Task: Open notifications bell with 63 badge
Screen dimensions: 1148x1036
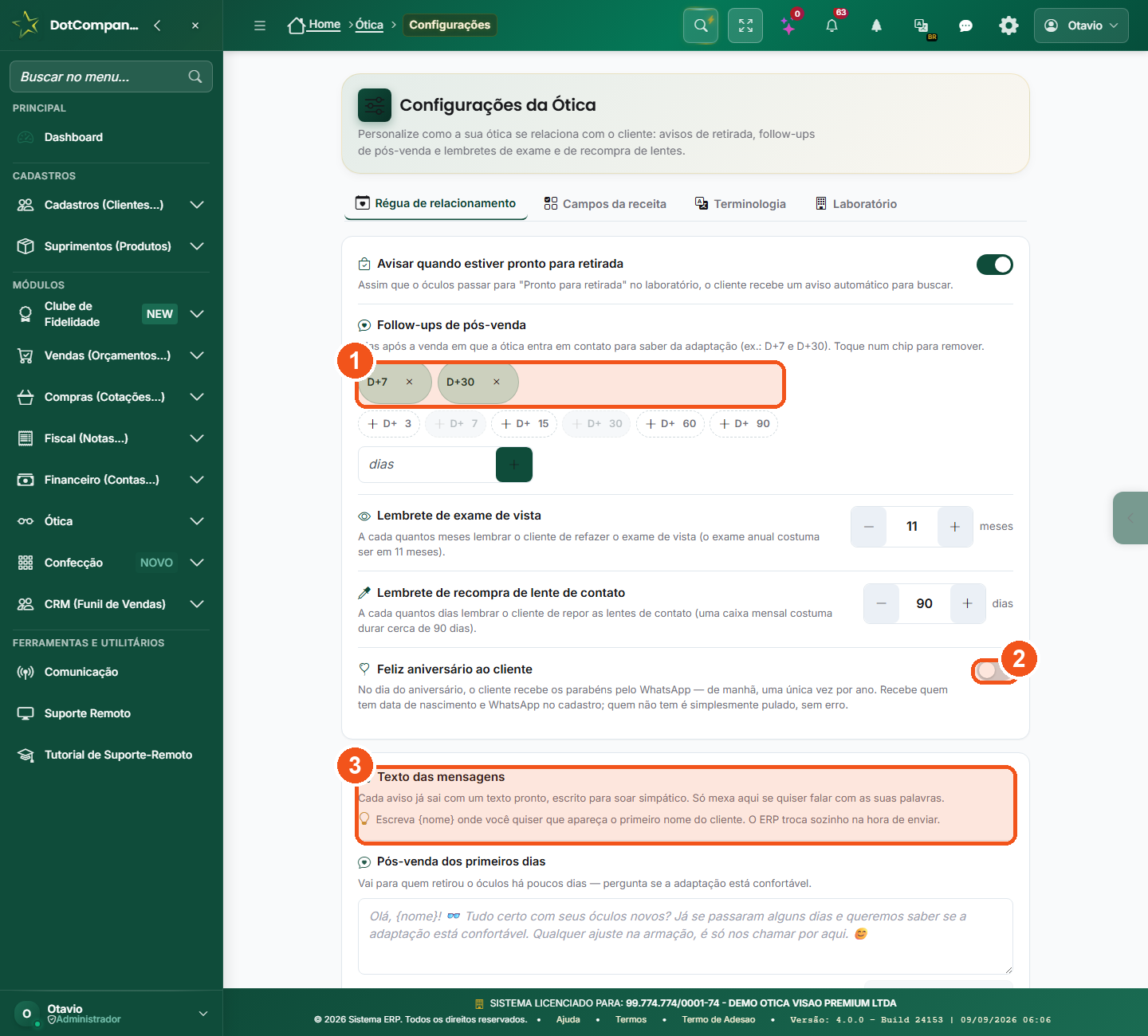Action: [x=832, y=26]
